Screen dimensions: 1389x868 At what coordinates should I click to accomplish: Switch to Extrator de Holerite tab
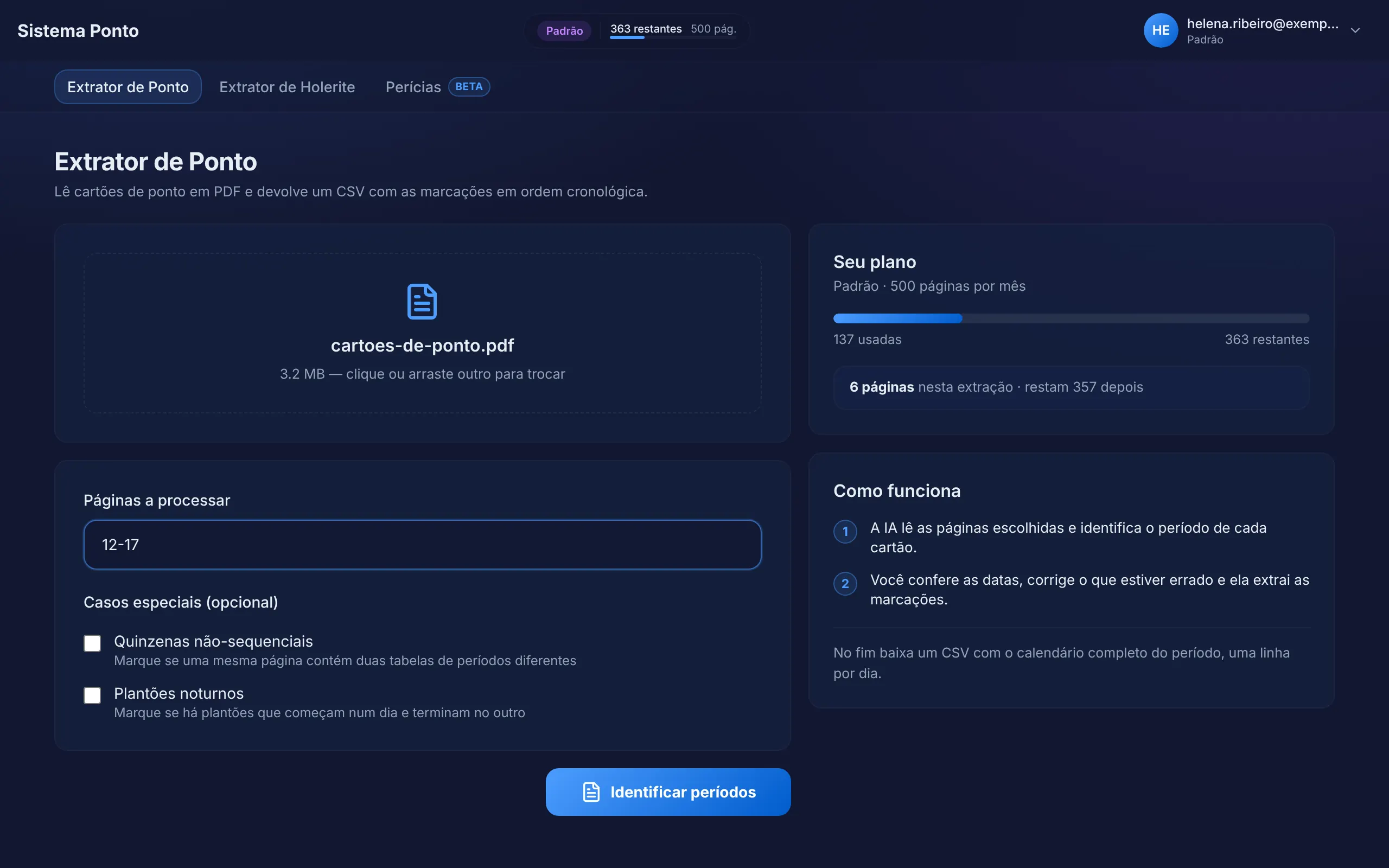(x=287, y=87)
